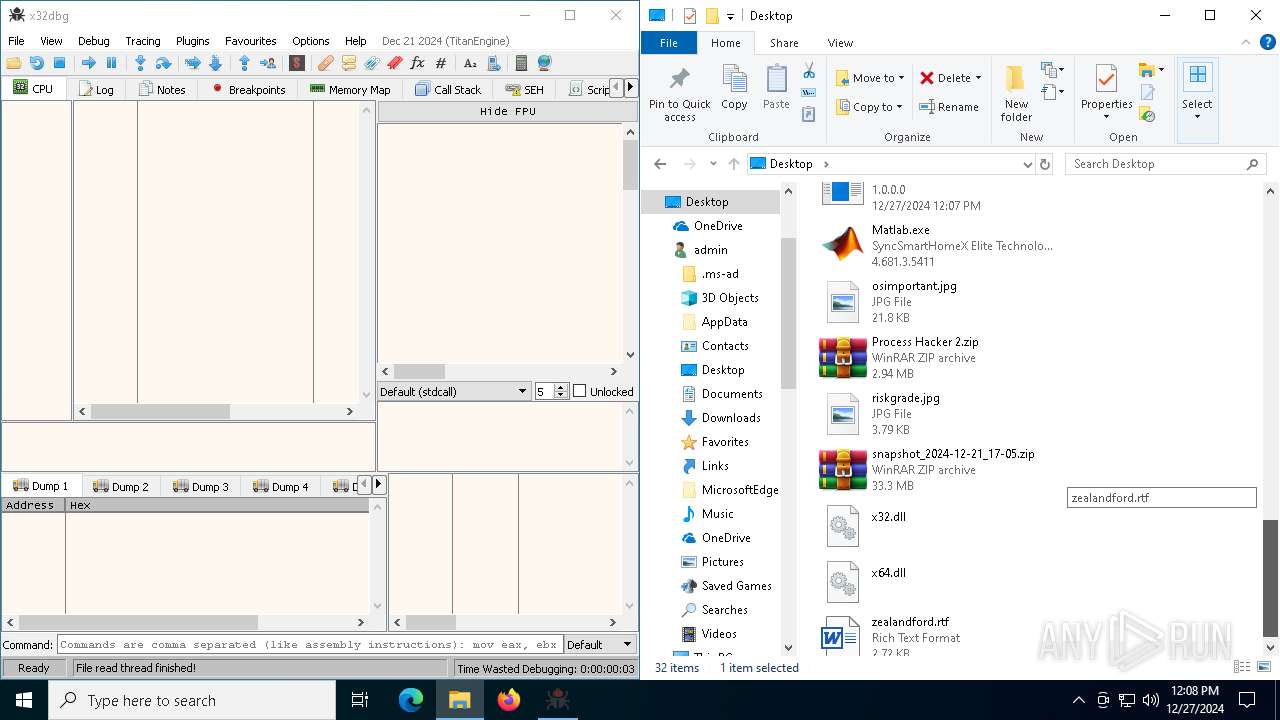Open the address bar history dropdown
This screenshot has height=720, width=1280.
pos(1027,164)
